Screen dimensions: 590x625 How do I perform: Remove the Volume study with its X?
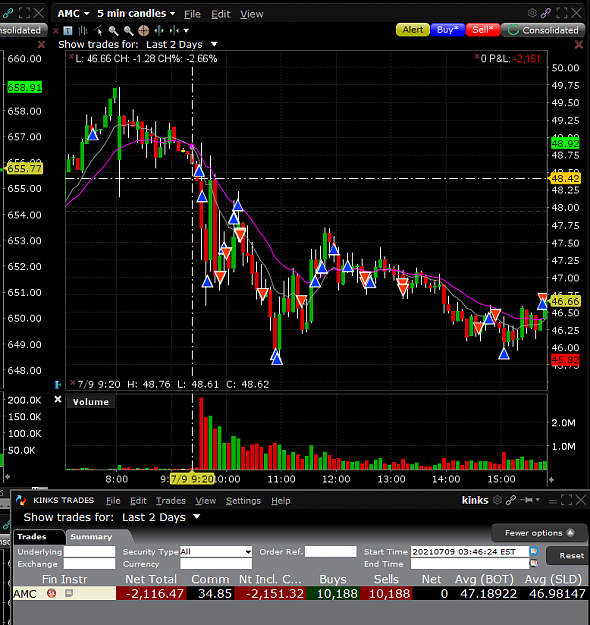point(58,399)
